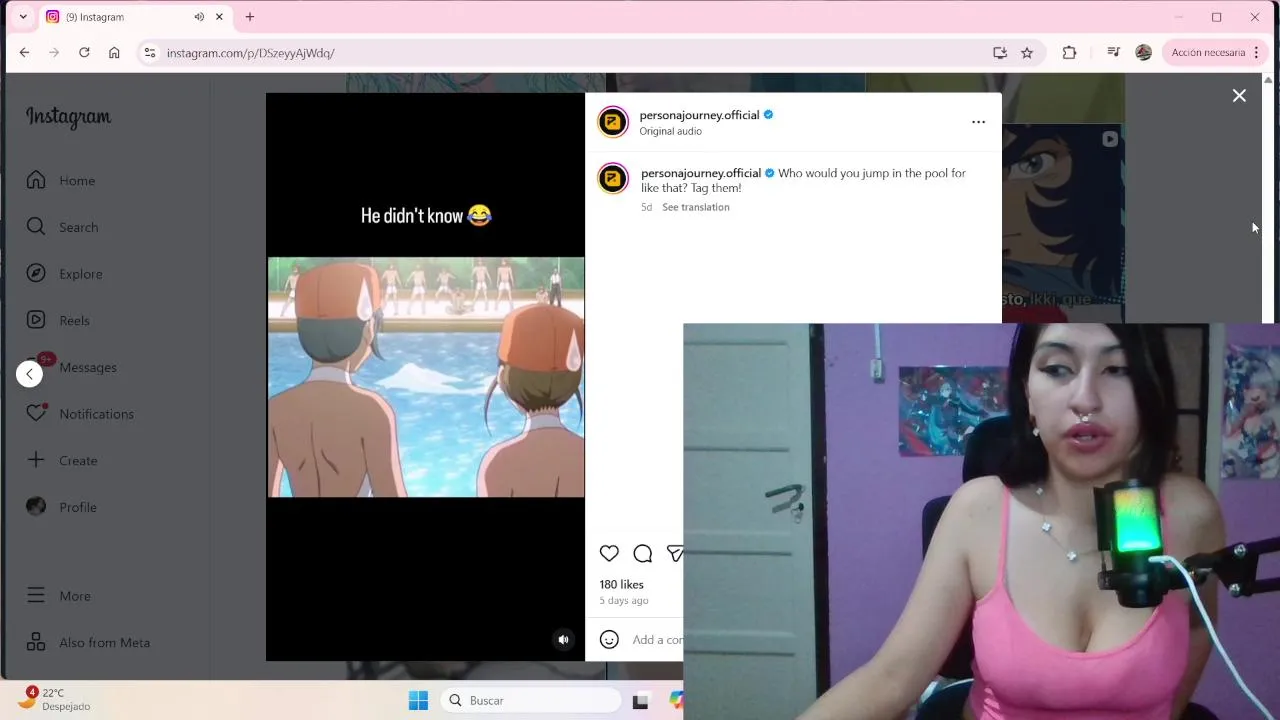The width and height of the screenshot is (1280, 720).
Task: Go back in browser
Action: (24, 53)
